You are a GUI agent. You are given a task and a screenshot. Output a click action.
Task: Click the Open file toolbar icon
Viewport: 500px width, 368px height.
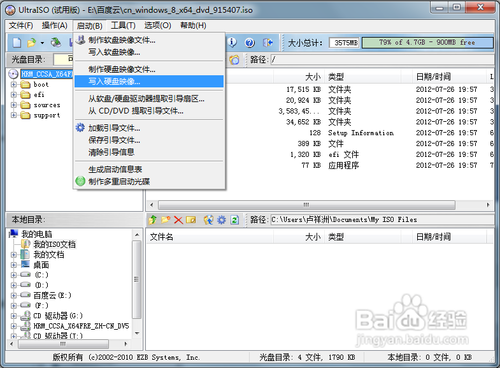pyautogui.click(x=32, y=42)
